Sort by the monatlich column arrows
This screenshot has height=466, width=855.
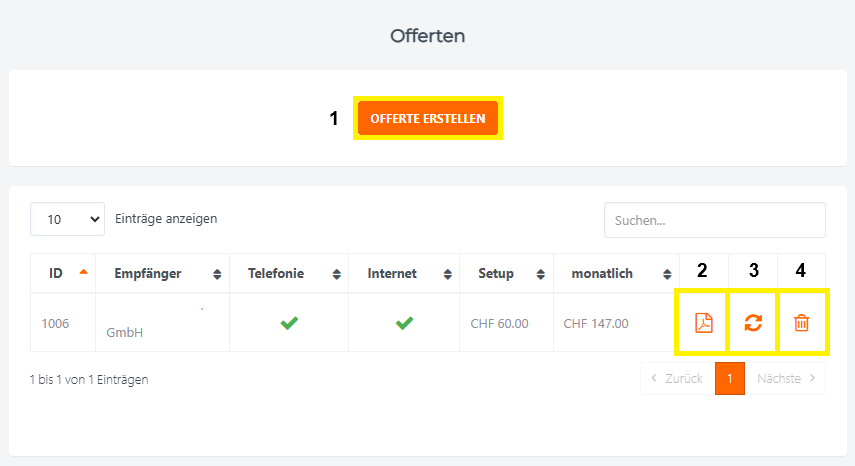pos(666,274)
